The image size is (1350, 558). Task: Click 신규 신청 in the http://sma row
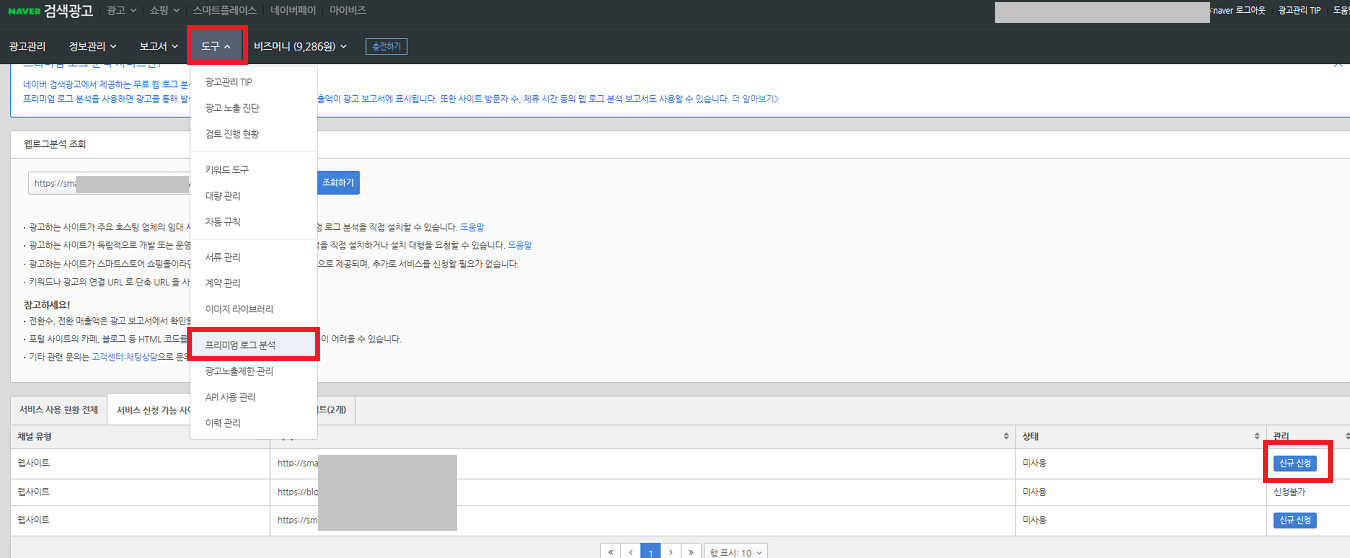[x=1295, y=463]
